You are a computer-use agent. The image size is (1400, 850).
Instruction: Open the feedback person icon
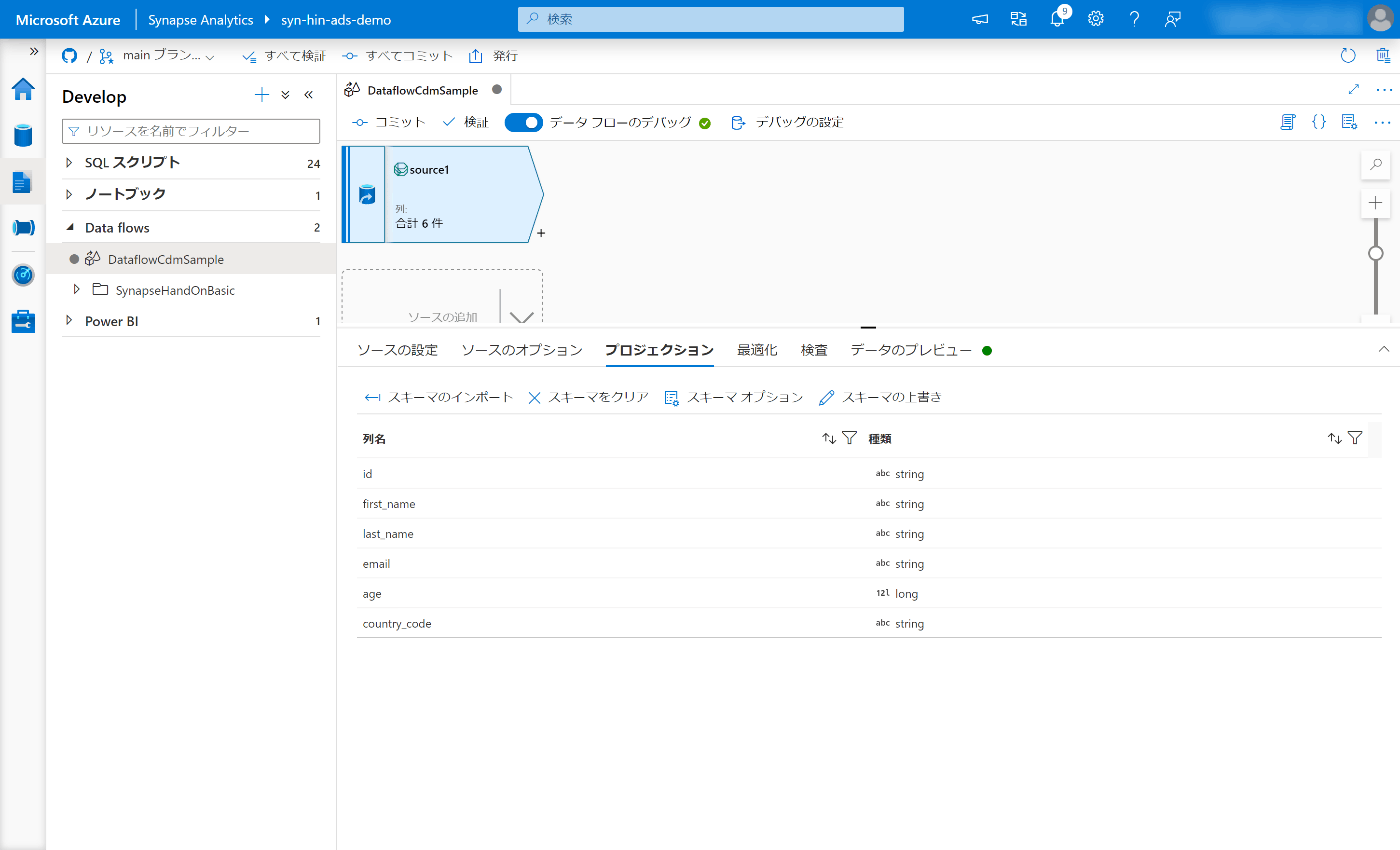tap(1174, 19)
